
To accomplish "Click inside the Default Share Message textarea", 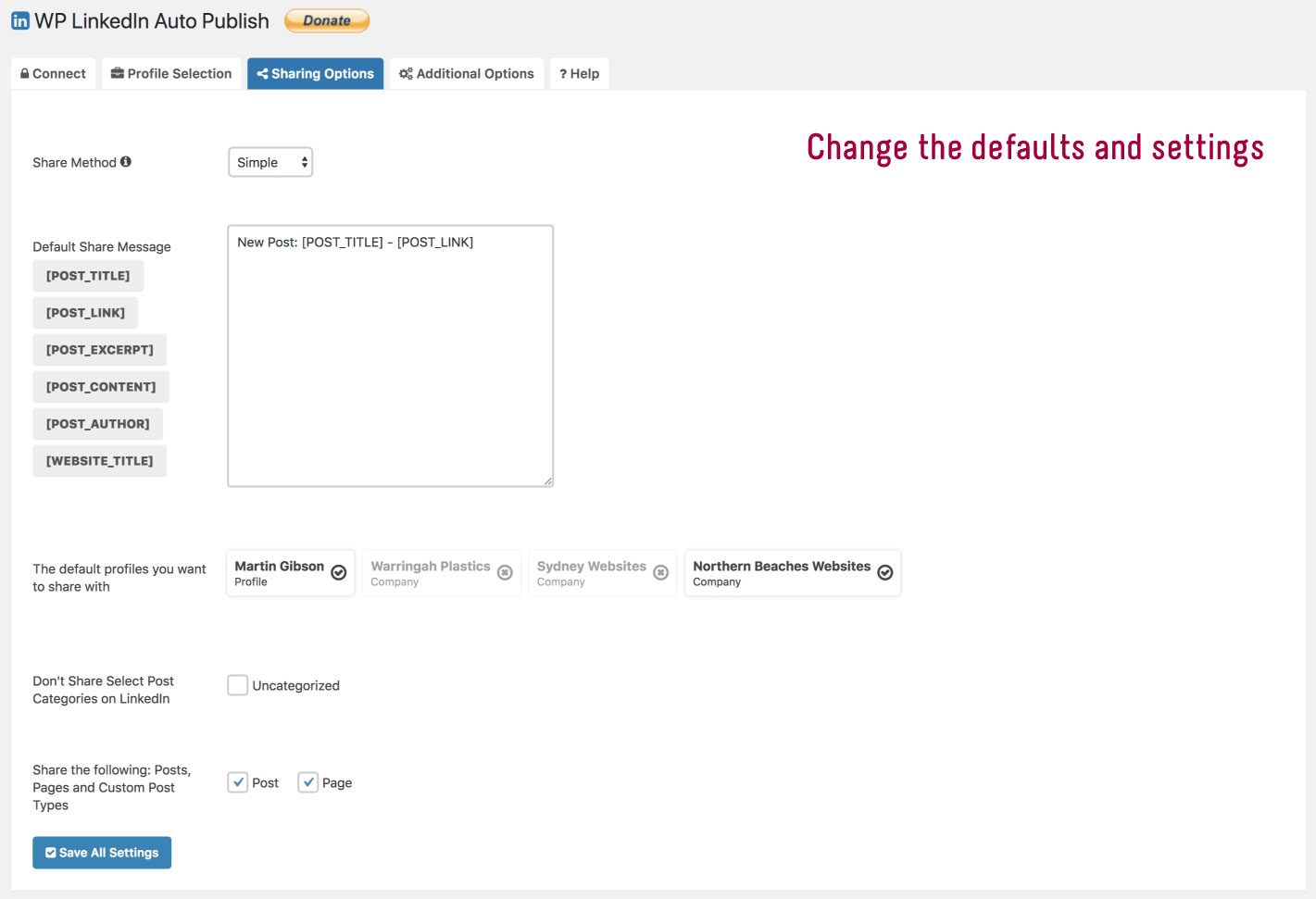I will click(389, 356).
